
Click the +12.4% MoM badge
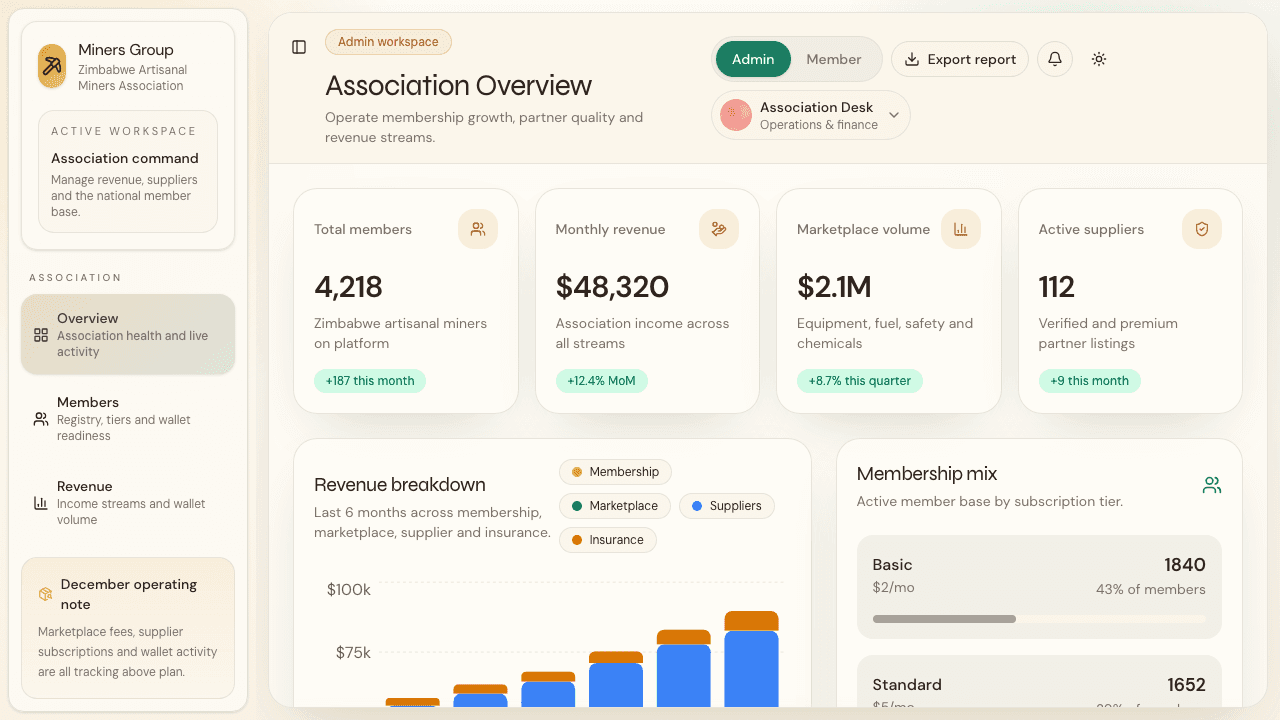[602, 381]
